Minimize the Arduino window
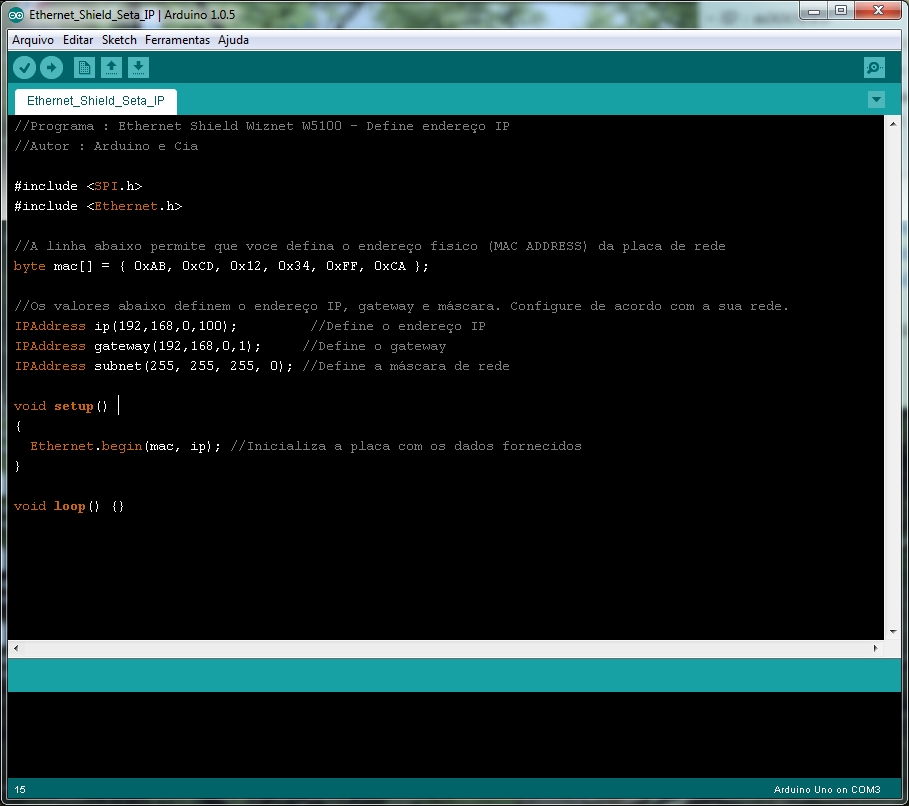 tap(814, 11)
